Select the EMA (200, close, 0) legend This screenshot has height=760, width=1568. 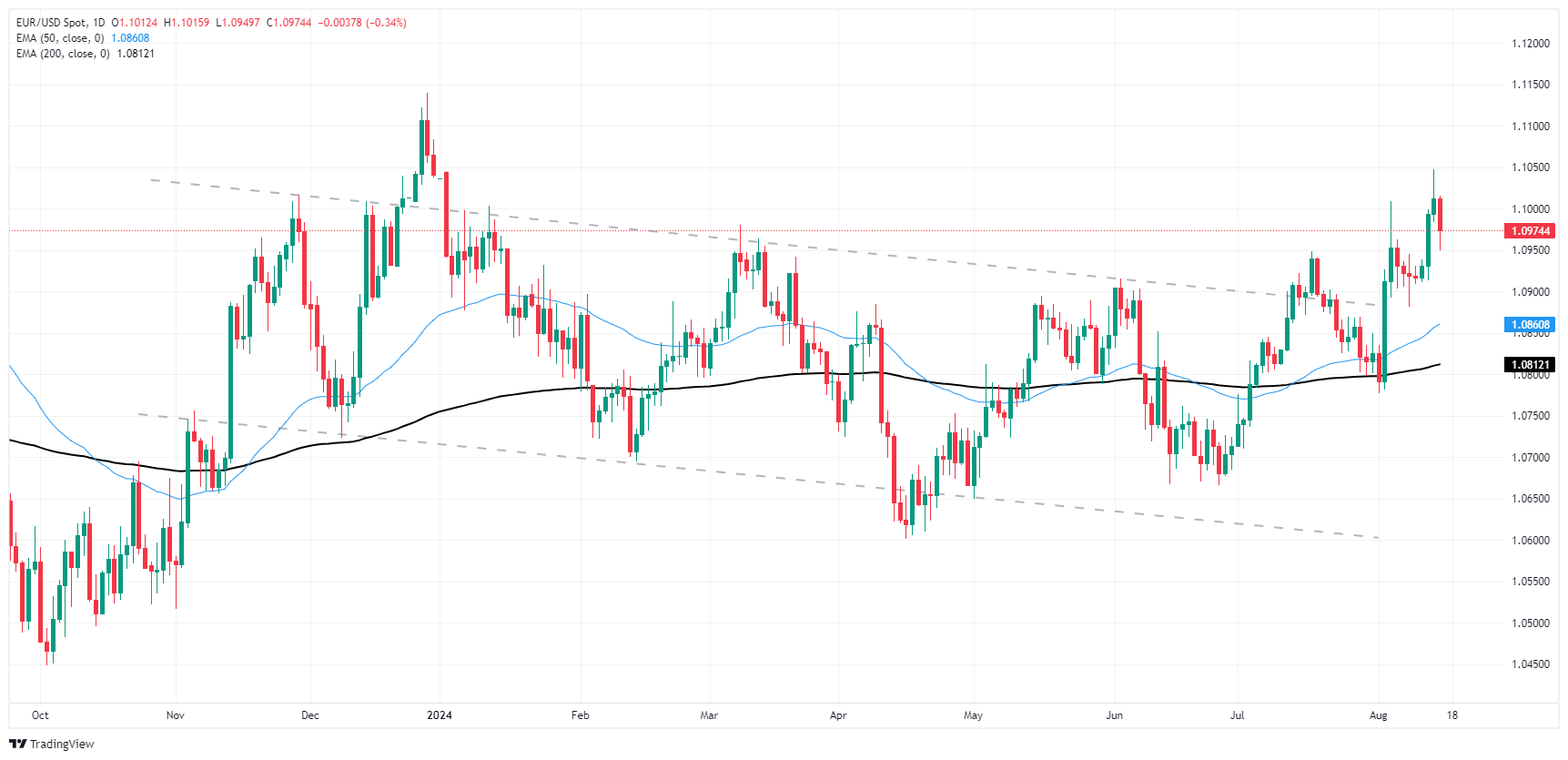63,54
